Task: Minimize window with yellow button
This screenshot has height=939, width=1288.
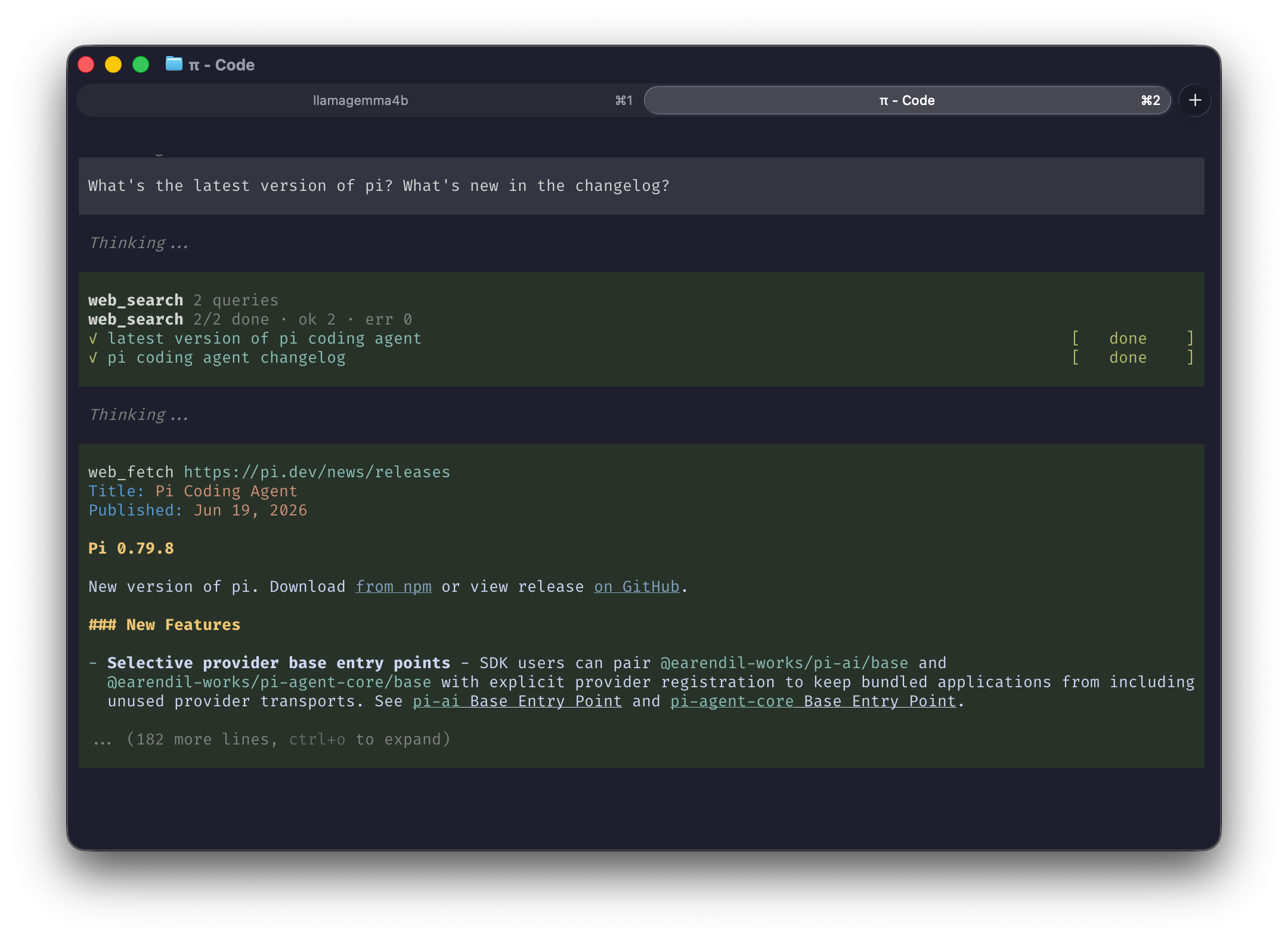Action: click(113, 64)
